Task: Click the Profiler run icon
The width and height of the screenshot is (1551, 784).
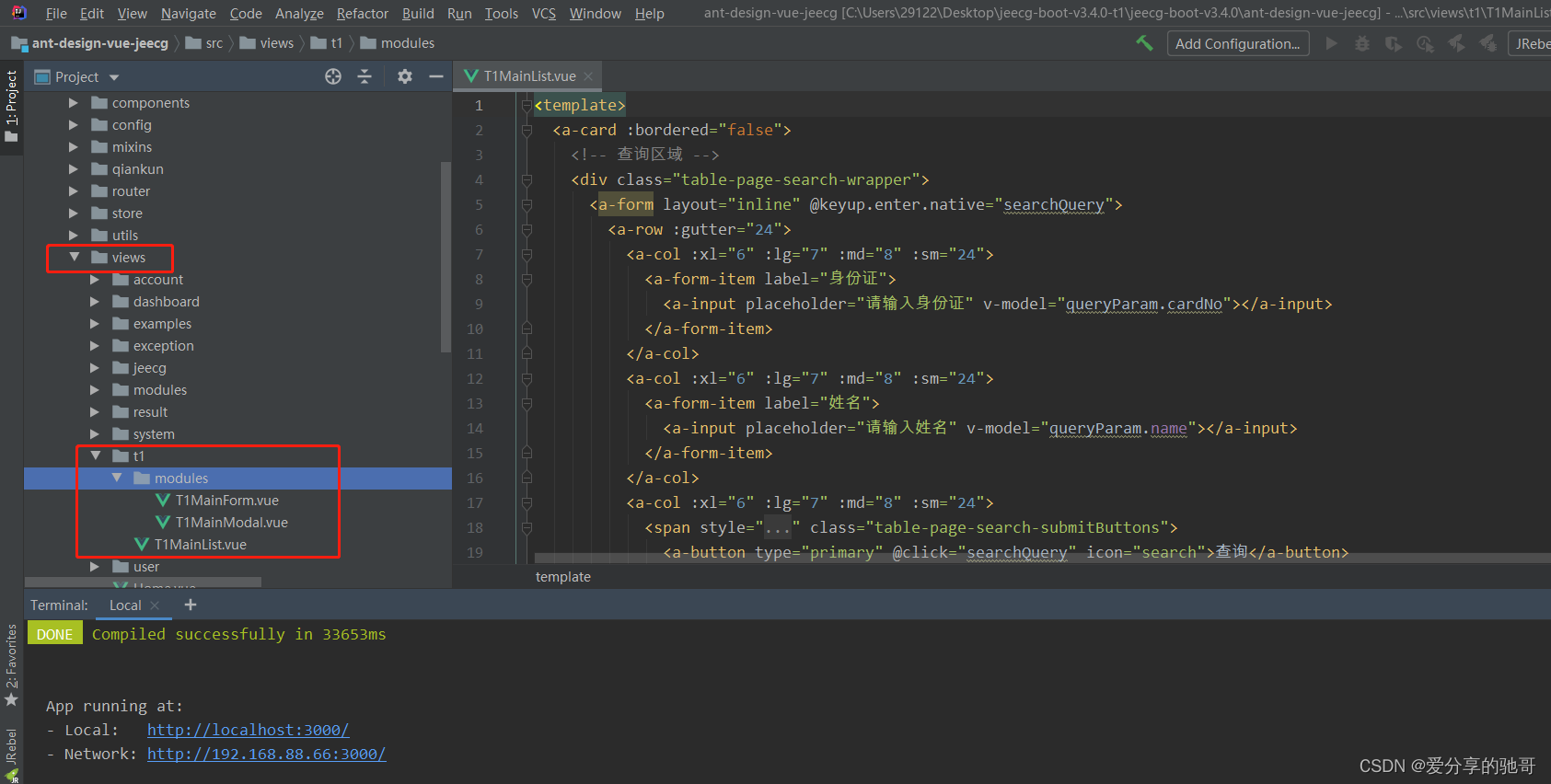Action: click(1425, 43)
